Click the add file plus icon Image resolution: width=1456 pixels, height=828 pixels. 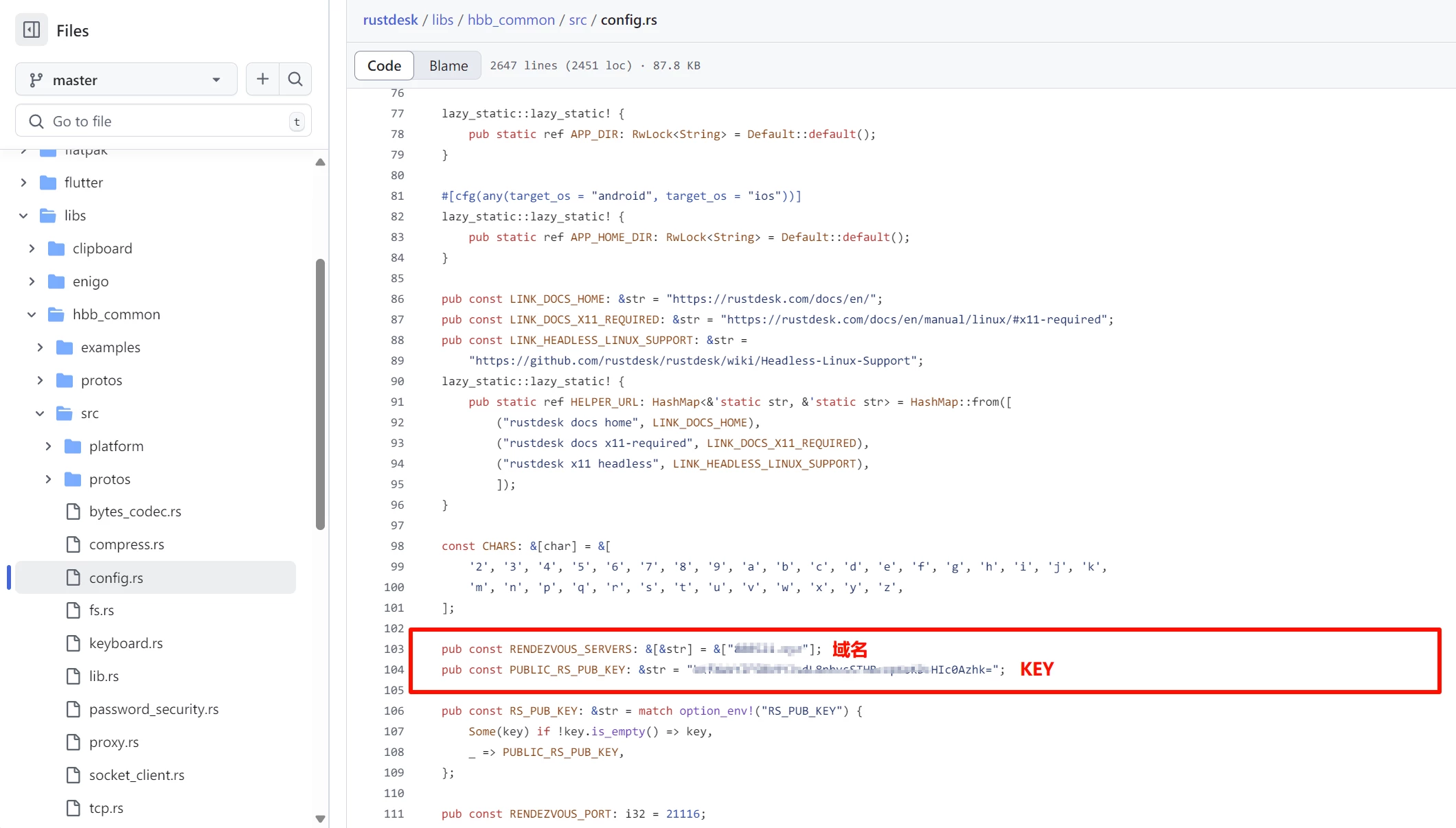tap(262, 80)
